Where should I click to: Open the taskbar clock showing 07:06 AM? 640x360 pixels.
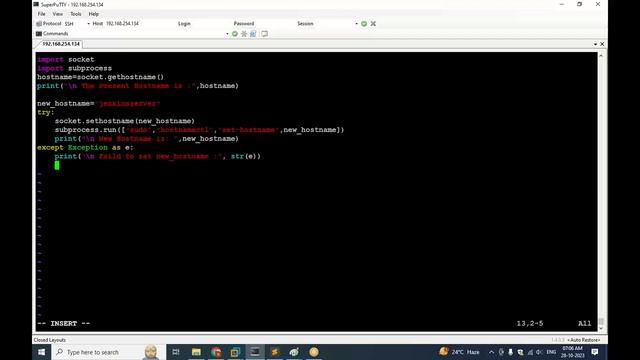tap(572, 352)
